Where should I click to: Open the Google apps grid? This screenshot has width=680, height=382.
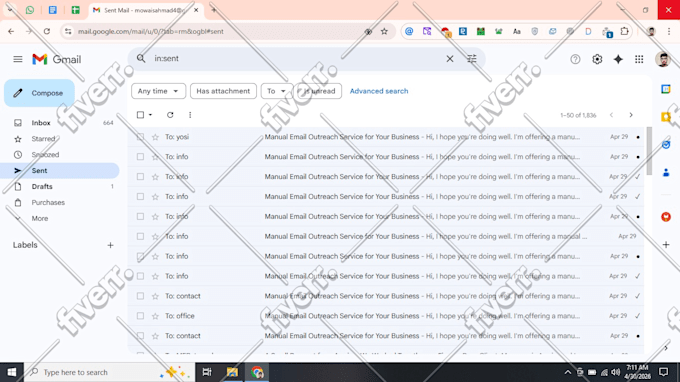point(639,59)
